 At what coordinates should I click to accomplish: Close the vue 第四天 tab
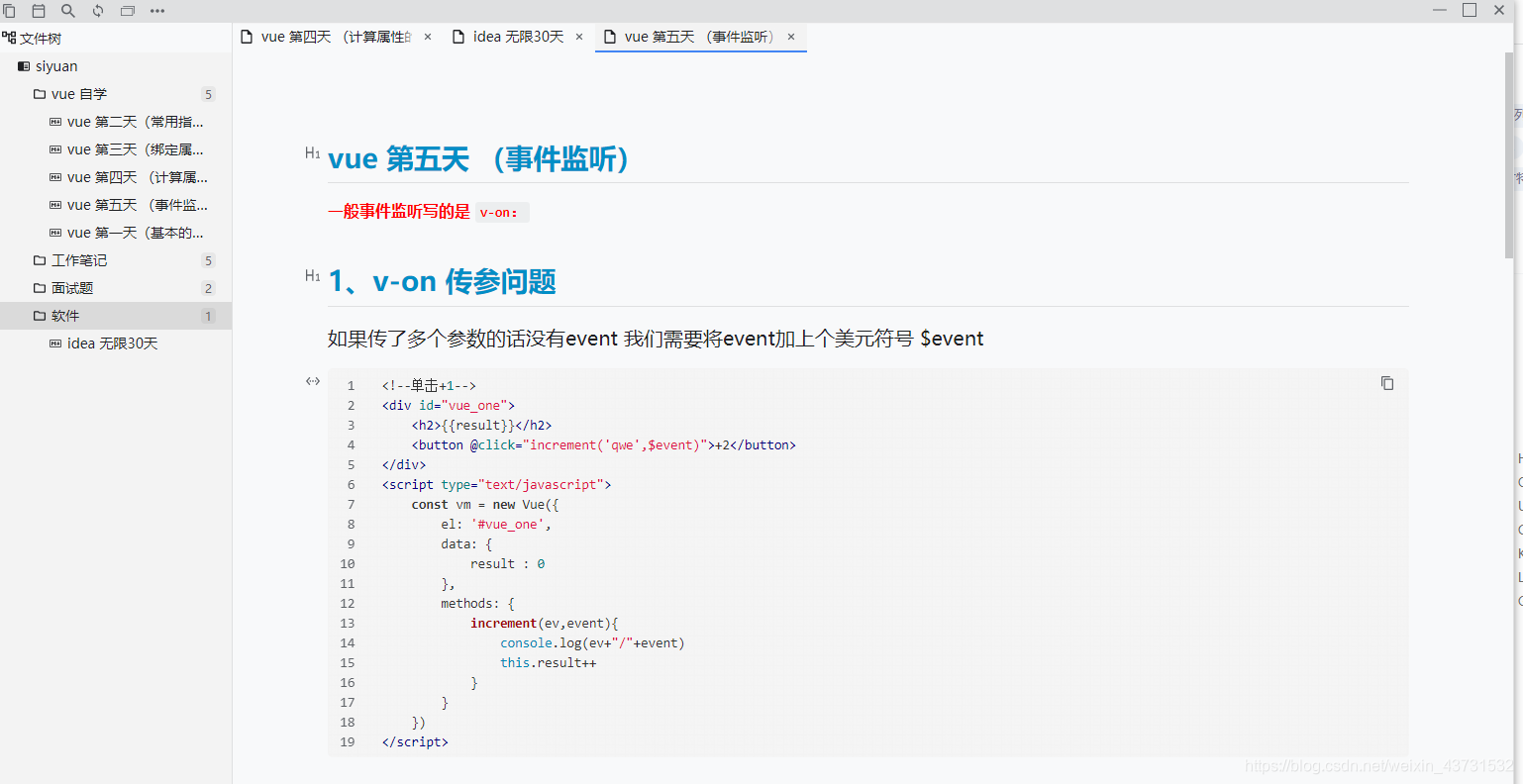tap(428, 37)
